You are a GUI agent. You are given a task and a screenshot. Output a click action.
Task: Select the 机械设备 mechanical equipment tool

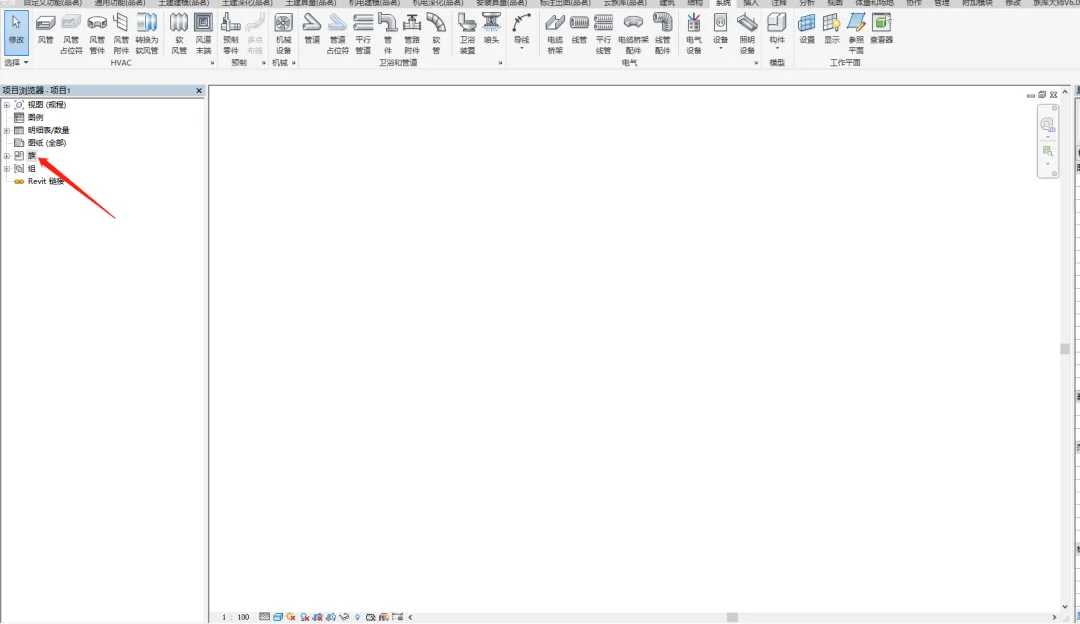283,34
